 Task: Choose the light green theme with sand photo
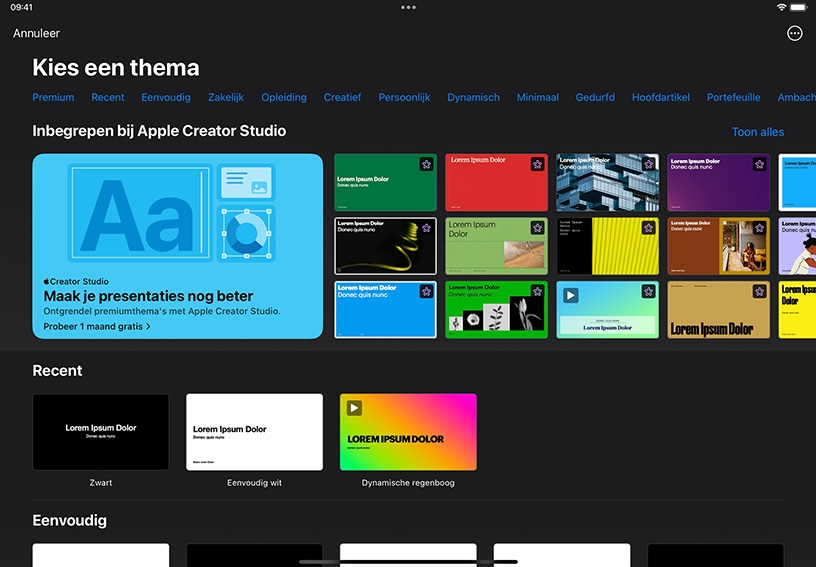[496, 246]
